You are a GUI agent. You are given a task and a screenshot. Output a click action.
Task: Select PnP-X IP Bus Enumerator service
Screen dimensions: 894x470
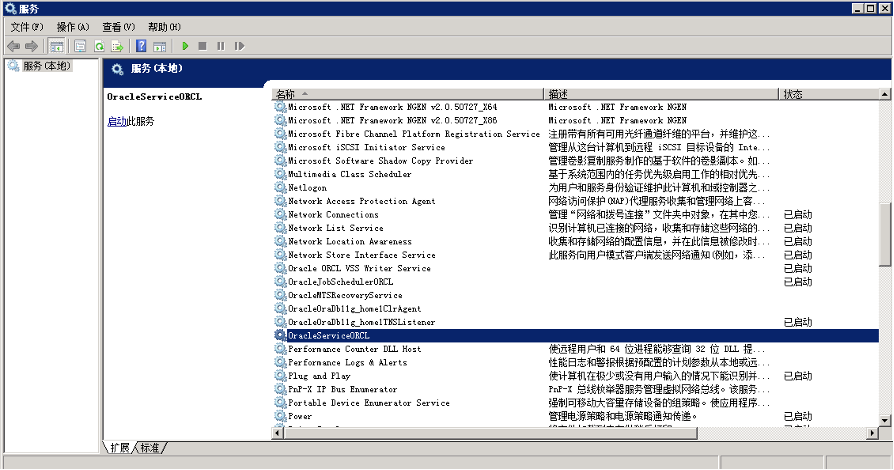(x=576, y=390)
